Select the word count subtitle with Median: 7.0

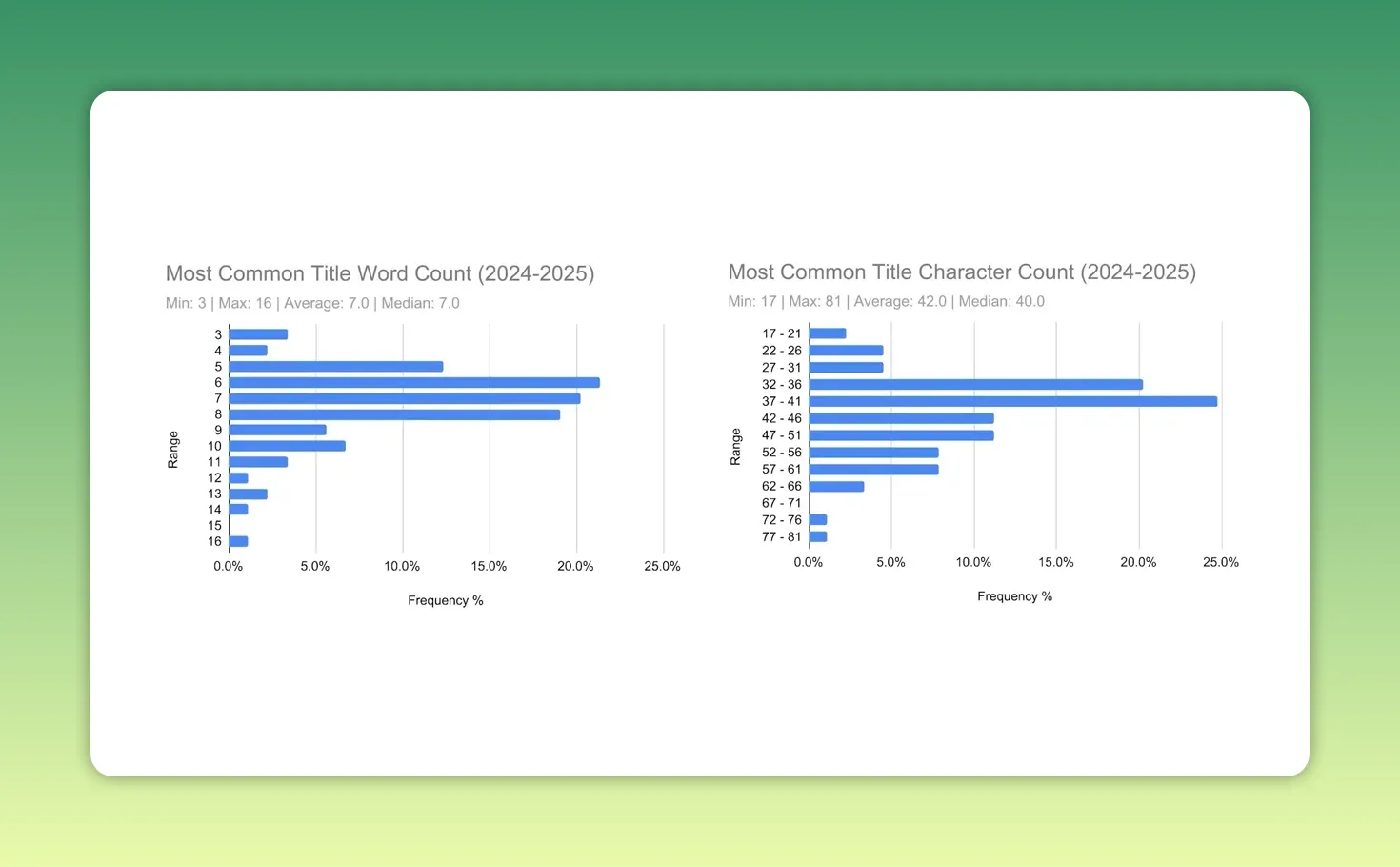tap(312, 303)
